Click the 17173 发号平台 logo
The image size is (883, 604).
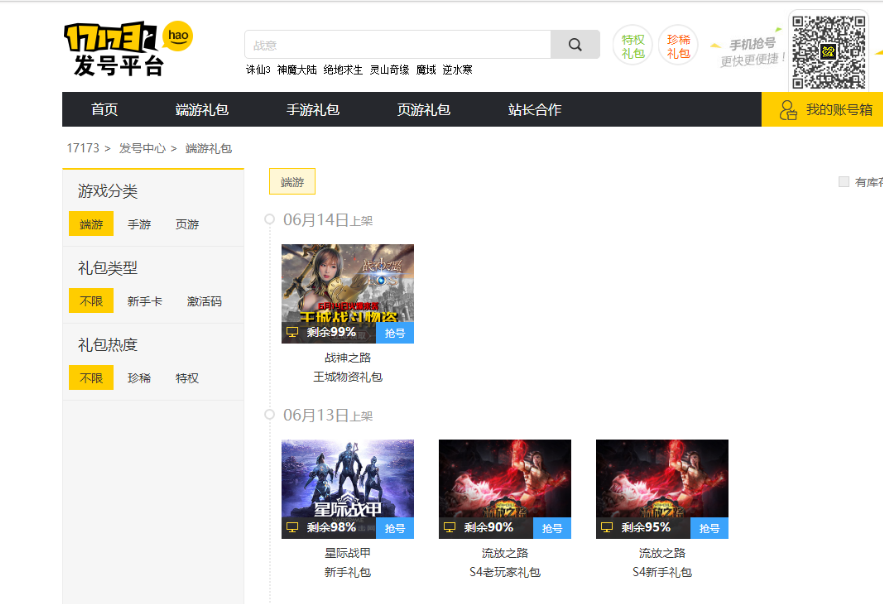pos(128,49)
